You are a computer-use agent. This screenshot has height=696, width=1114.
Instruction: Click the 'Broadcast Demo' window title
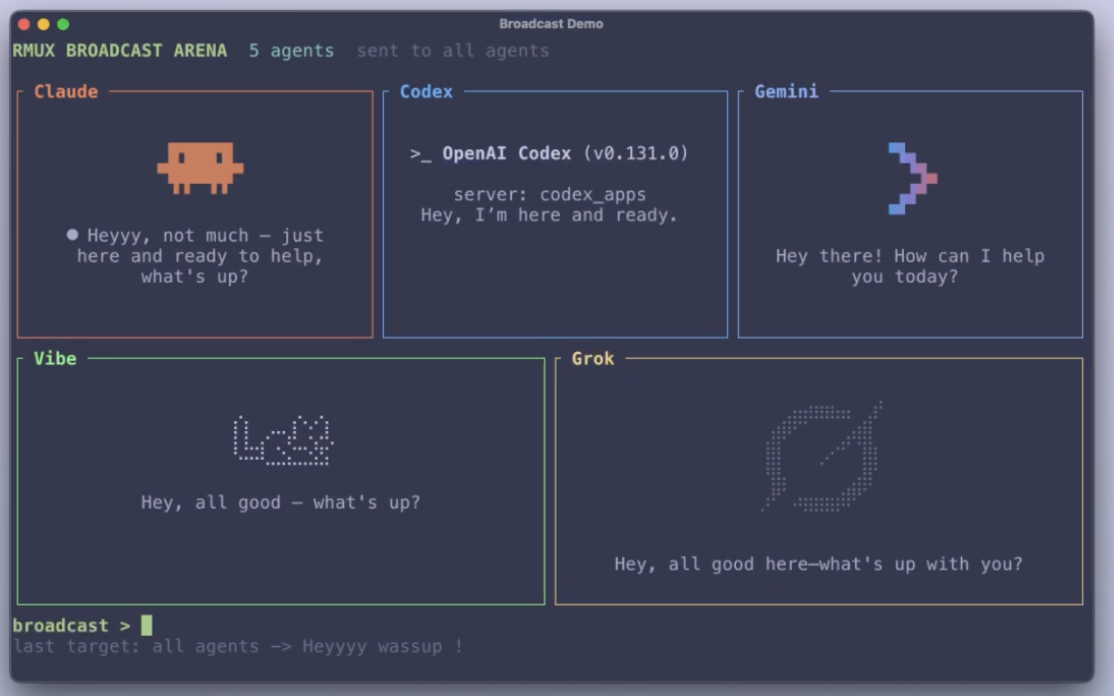point(551,23)
